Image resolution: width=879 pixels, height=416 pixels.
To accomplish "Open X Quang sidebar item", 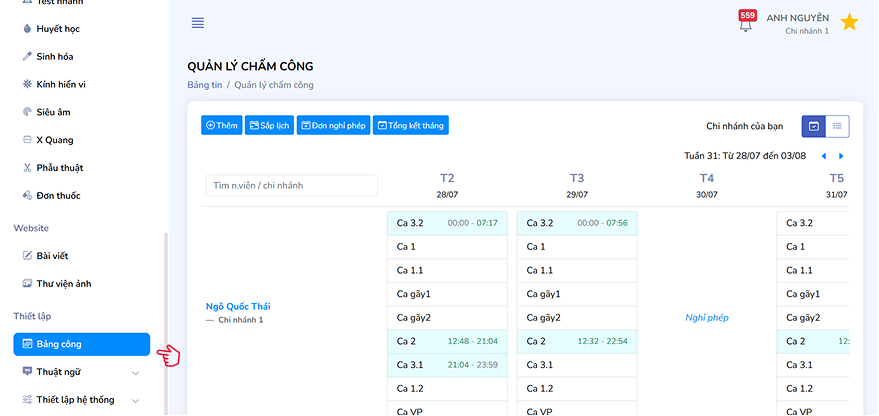I will click(x=54, y=140).
